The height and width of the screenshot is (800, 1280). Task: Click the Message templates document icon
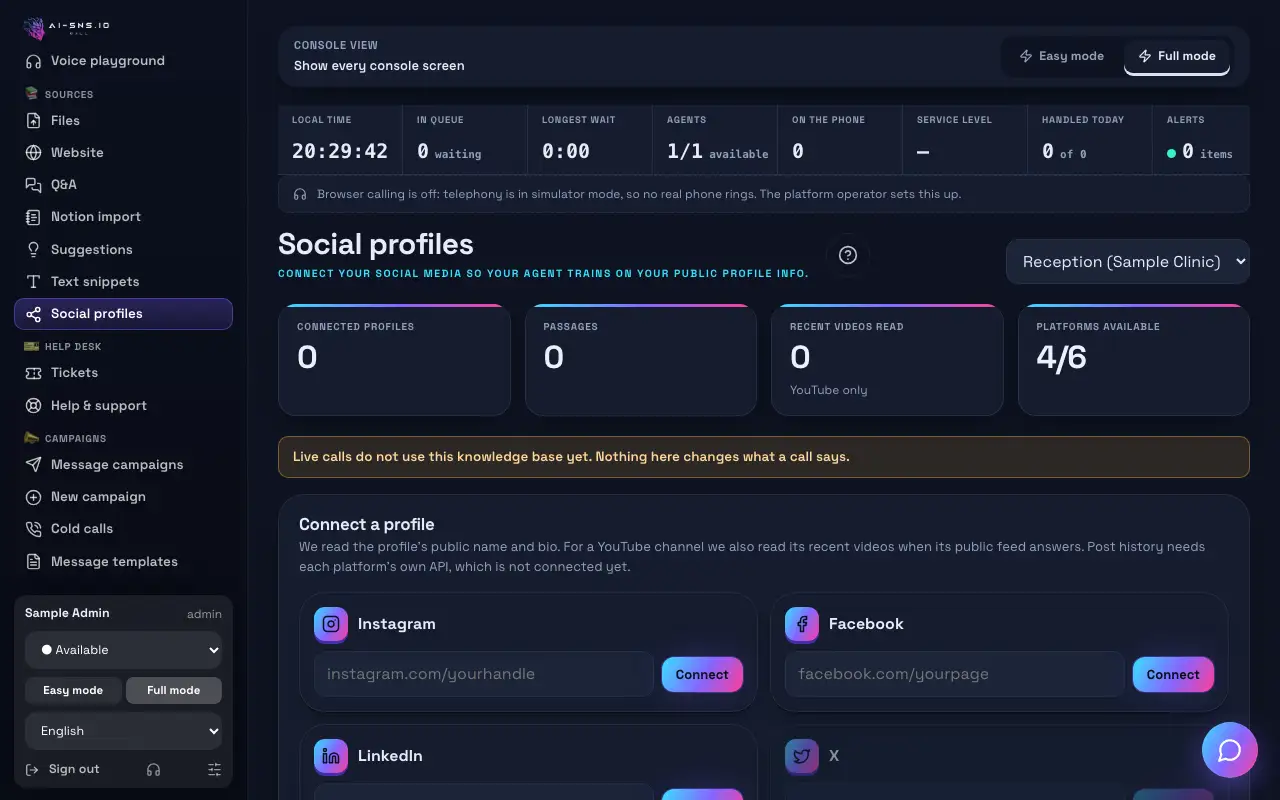33,562
